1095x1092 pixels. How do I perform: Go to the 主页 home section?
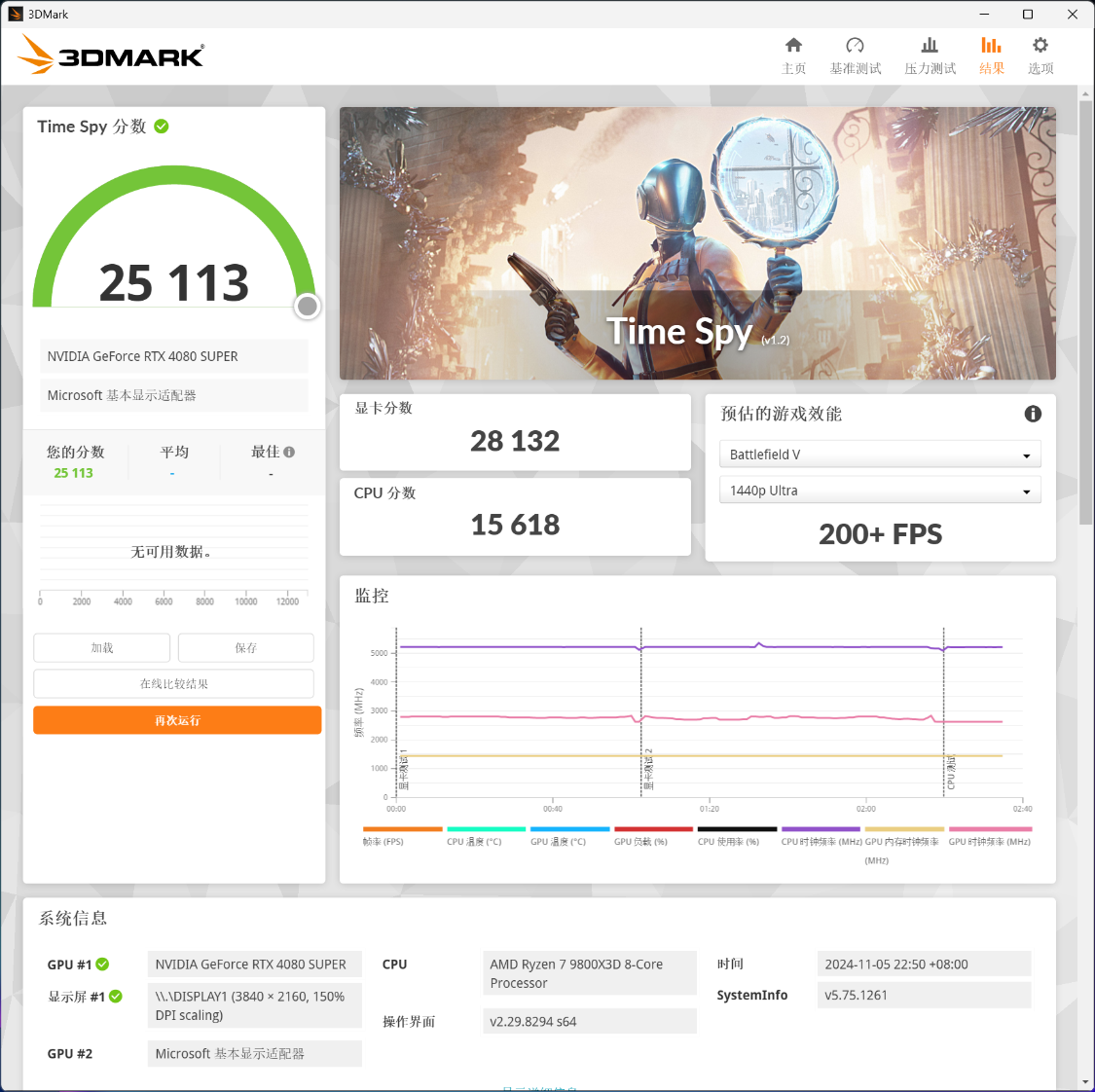[793, 55]
